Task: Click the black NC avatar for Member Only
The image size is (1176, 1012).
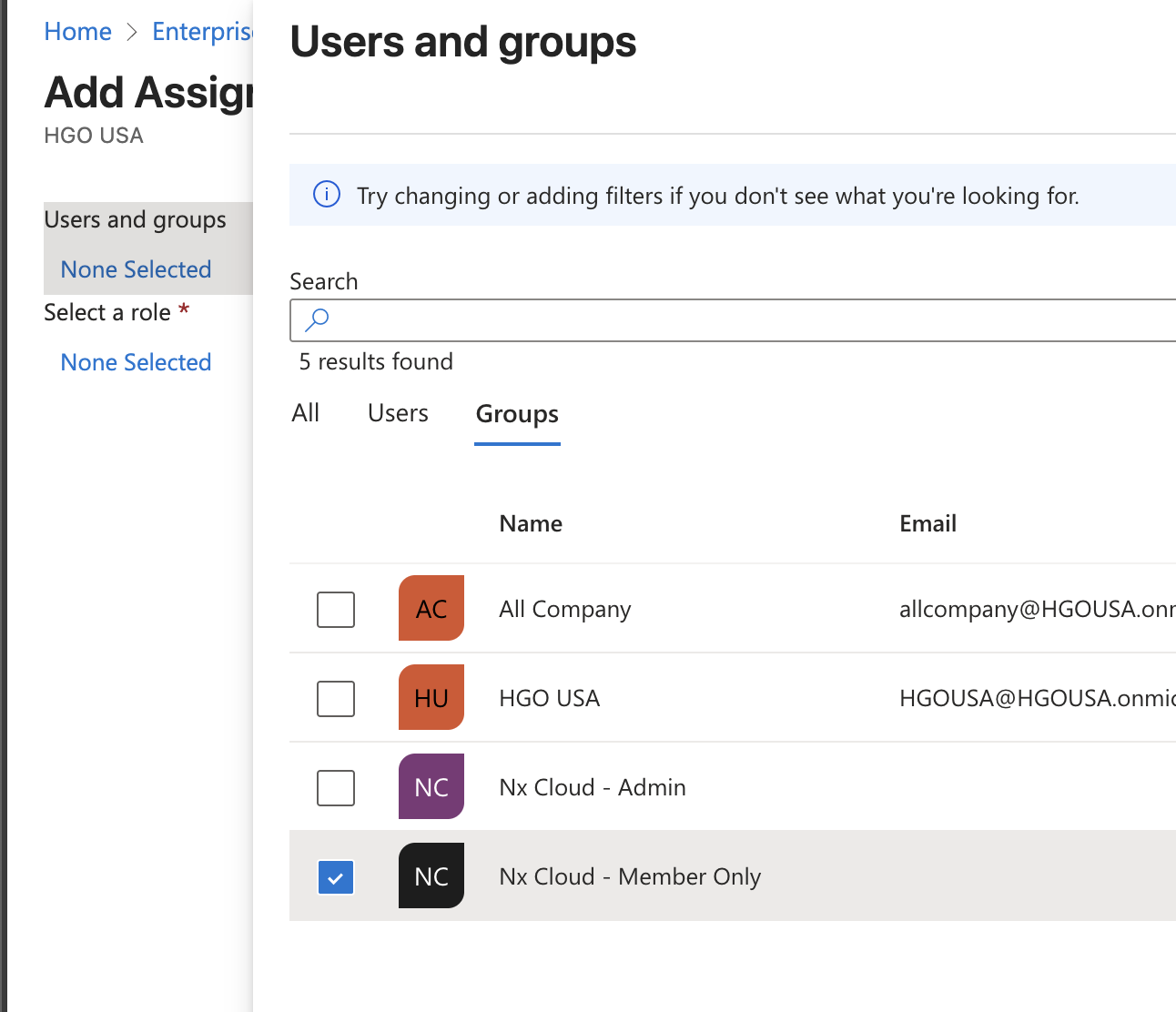Action: click(x=431, y=875)
